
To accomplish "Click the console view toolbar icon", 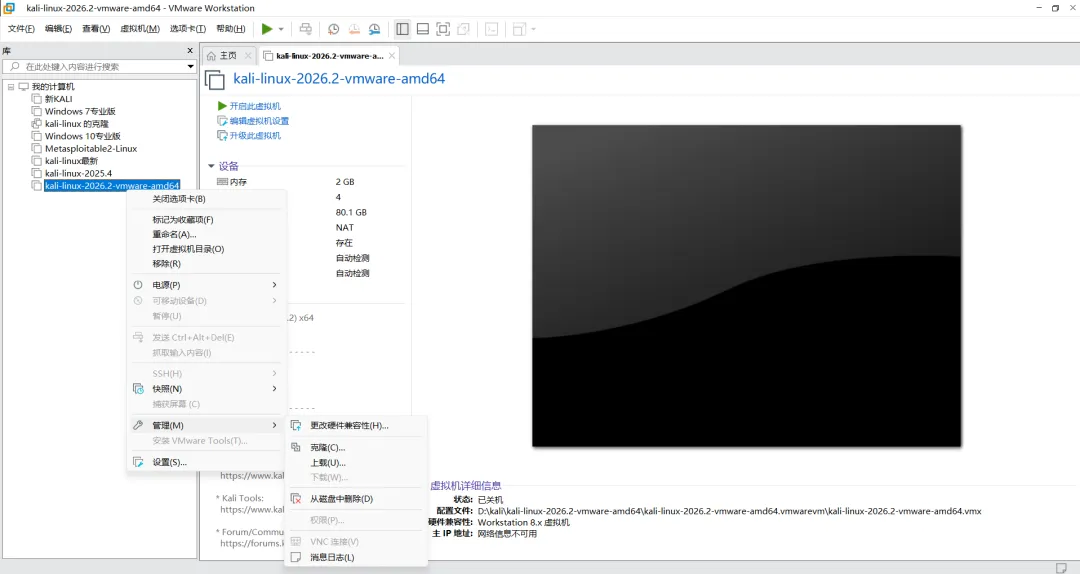I will 492,29.
